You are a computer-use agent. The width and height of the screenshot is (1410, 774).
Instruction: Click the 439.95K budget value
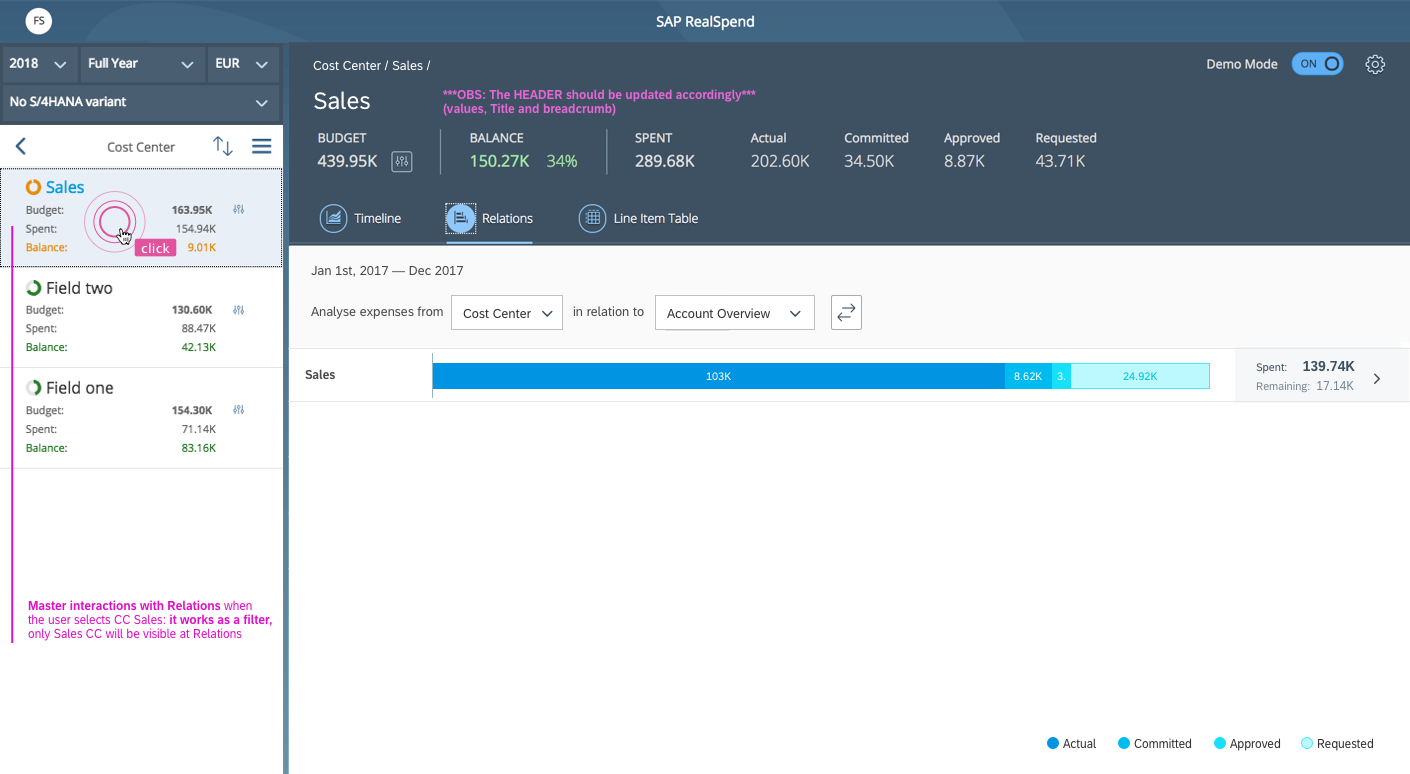pos(347,161)
